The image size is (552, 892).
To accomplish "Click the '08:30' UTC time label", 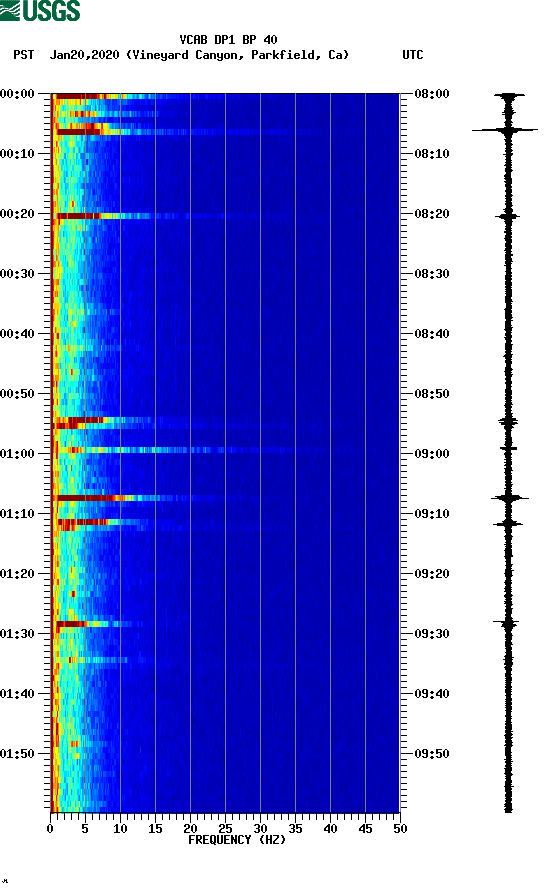I will (432, 274).
